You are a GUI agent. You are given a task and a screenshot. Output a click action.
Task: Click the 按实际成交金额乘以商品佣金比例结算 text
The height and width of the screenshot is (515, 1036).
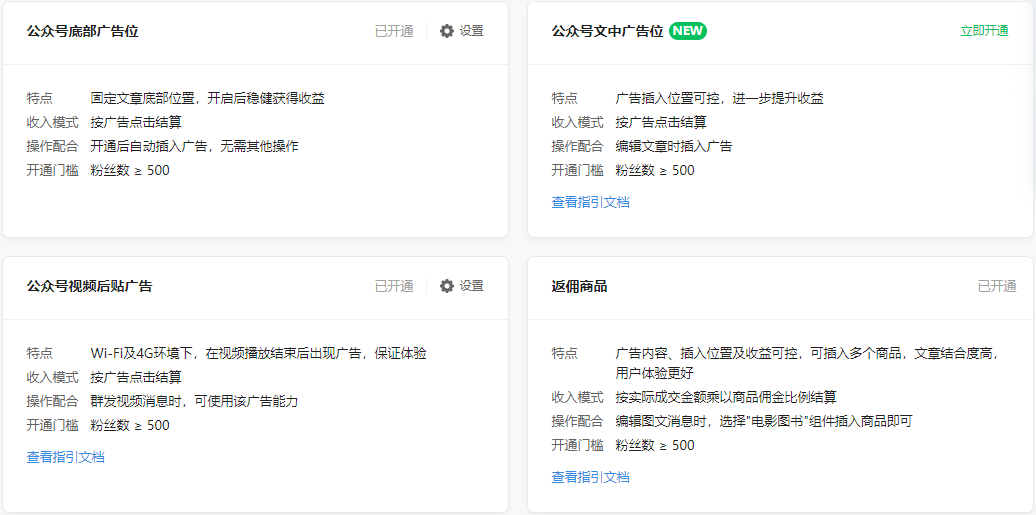pyautogui.click(x=726, y=397)
